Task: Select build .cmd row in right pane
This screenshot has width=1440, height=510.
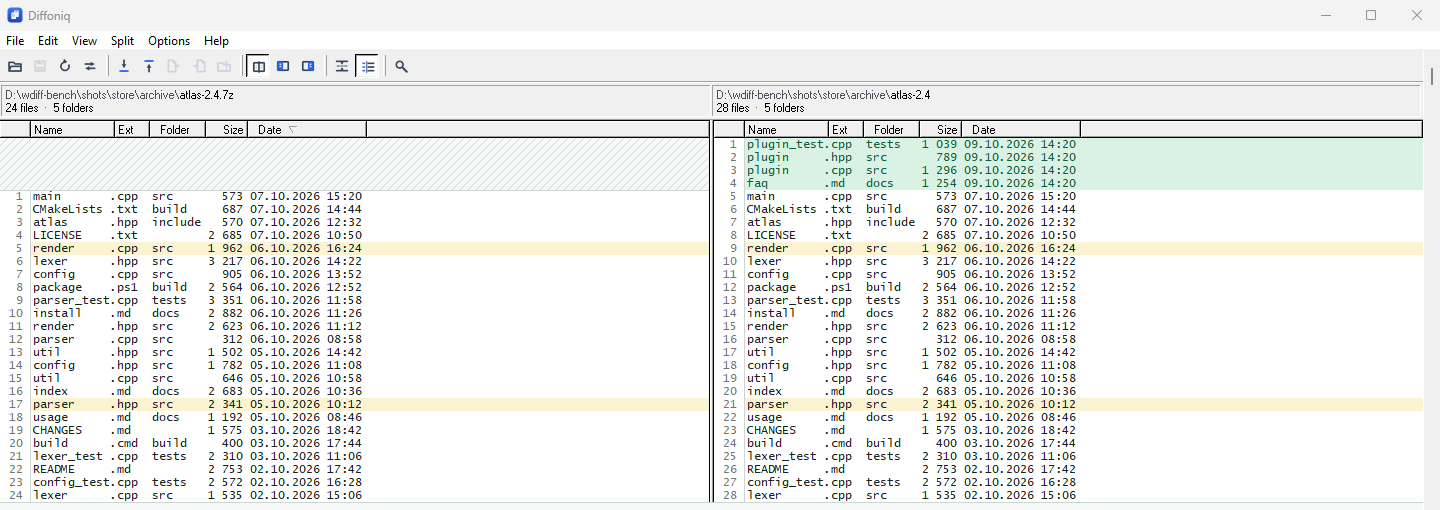Action: tap(1067, 443)
